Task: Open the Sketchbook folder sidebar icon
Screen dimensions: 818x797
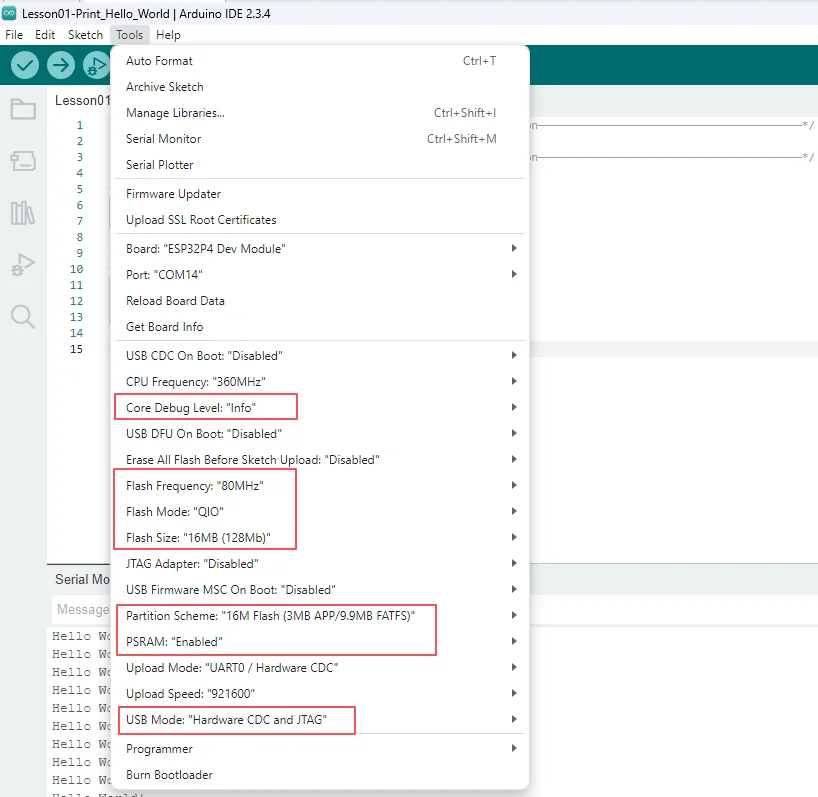Action: pyautogui.click(x=23, y=109)
